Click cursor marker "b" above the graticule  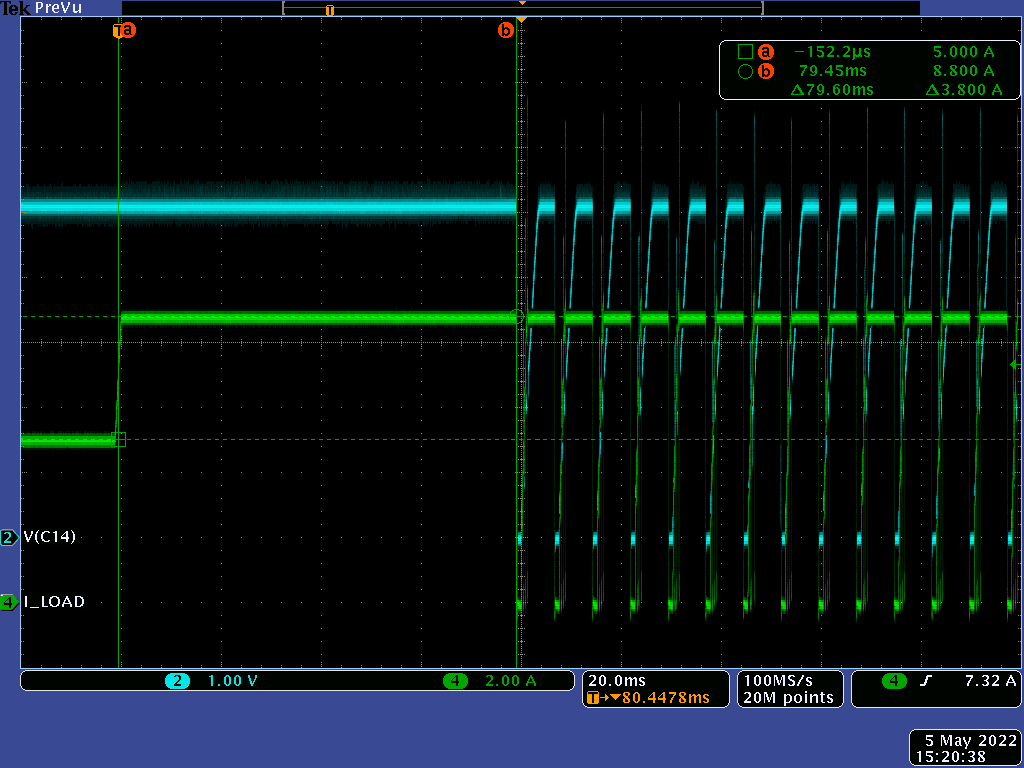pyautogui.click(x=506, y=30)
